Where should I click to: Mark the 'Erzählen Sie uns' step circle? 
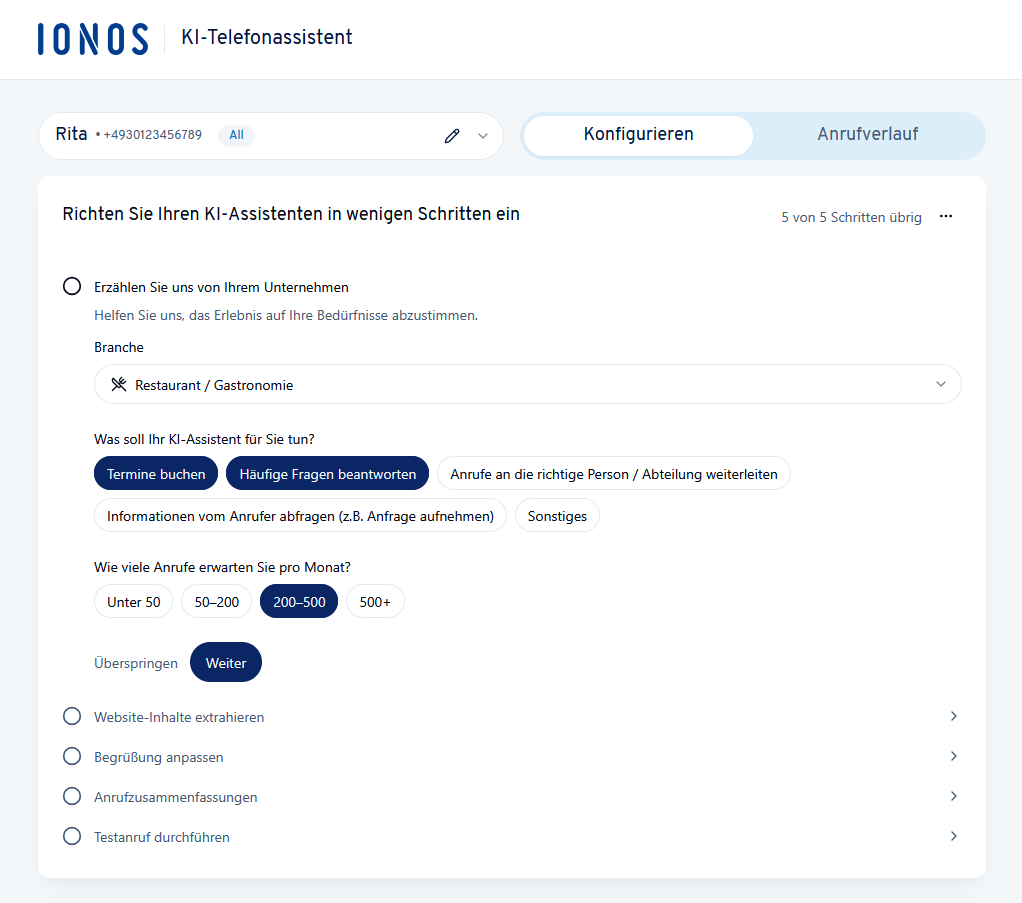(71, 286)
